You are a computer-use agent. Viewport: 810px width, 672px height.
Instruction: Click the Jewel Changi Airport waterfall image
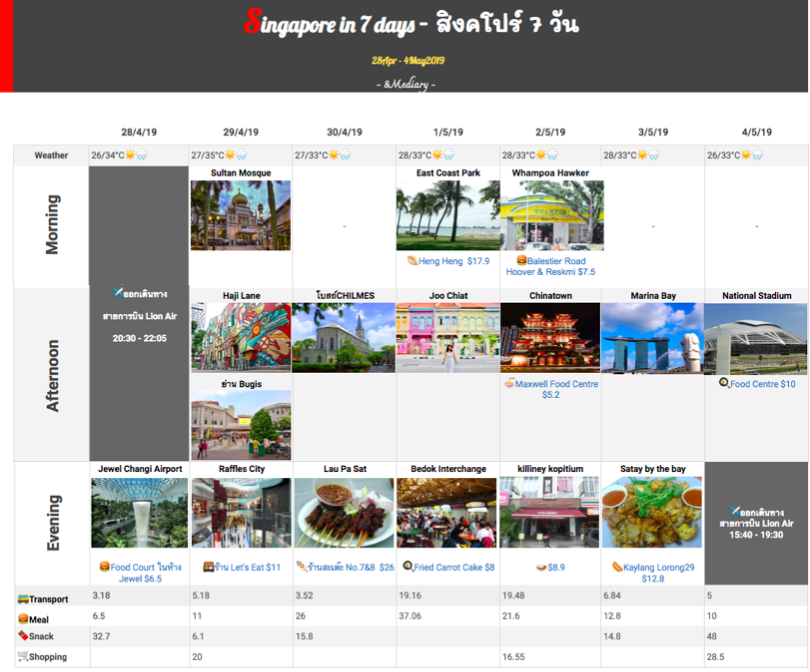pos(139,513)
